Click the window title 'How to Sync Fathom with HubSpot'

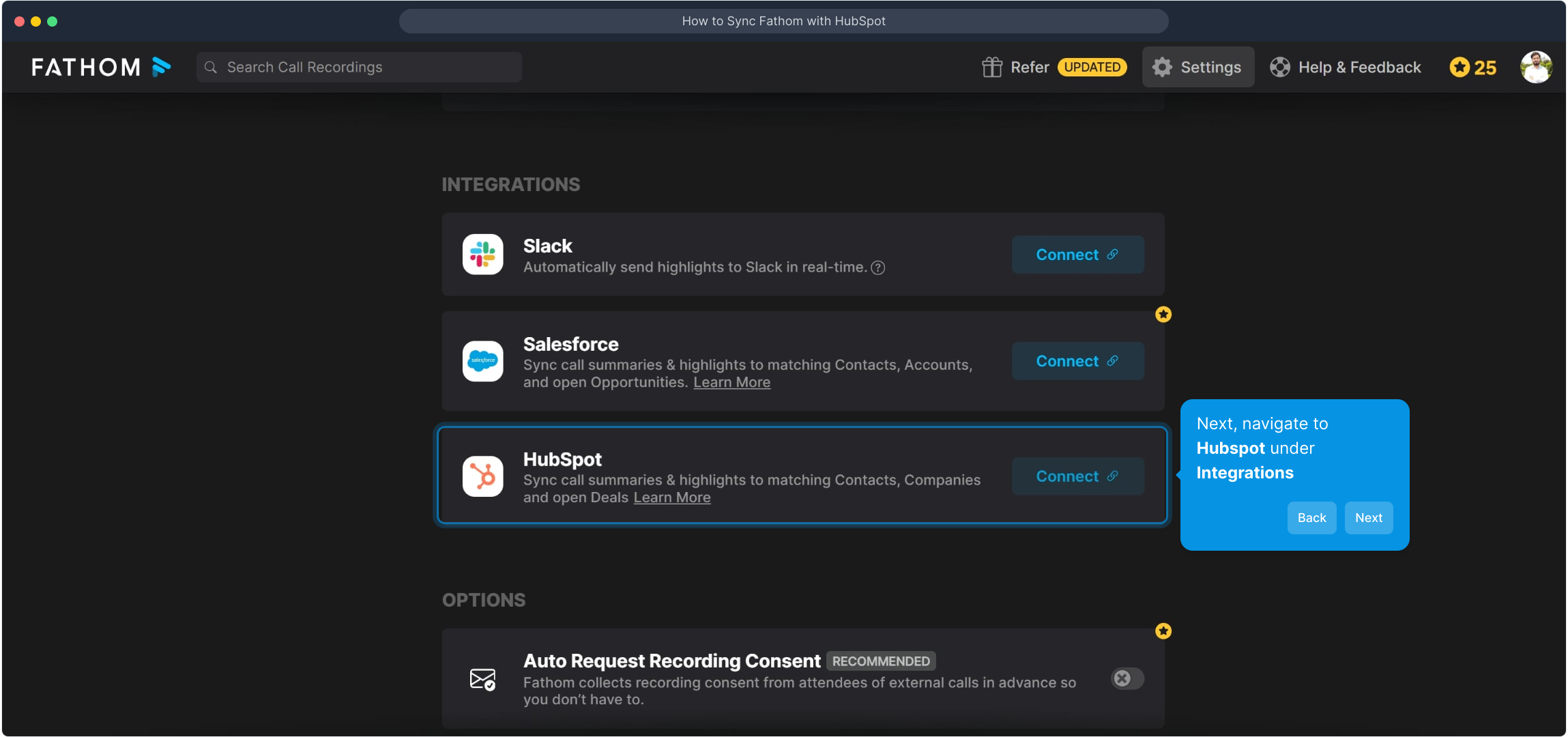tap(783, 21)
